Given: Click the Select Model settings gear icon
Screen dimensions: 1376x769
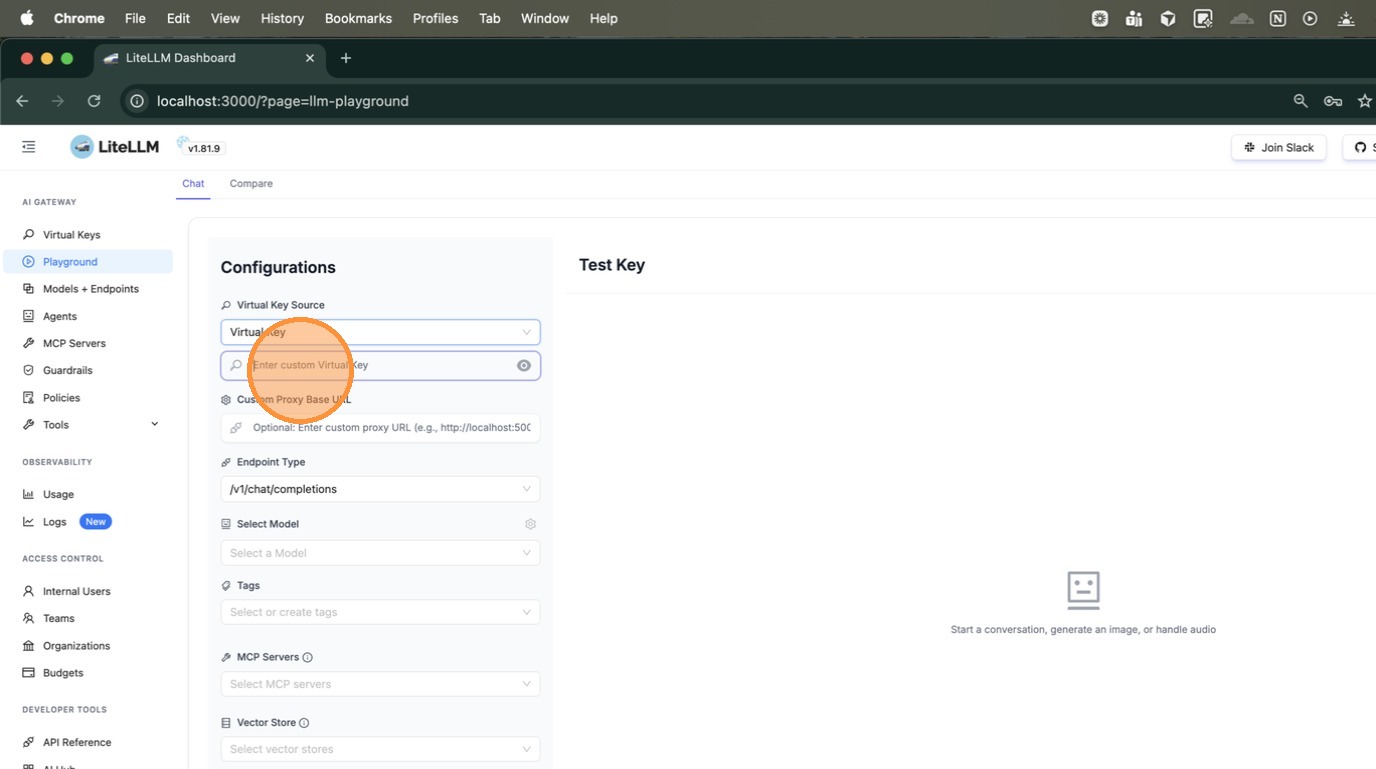Looking at the screenshot, I should coord(530,524).
